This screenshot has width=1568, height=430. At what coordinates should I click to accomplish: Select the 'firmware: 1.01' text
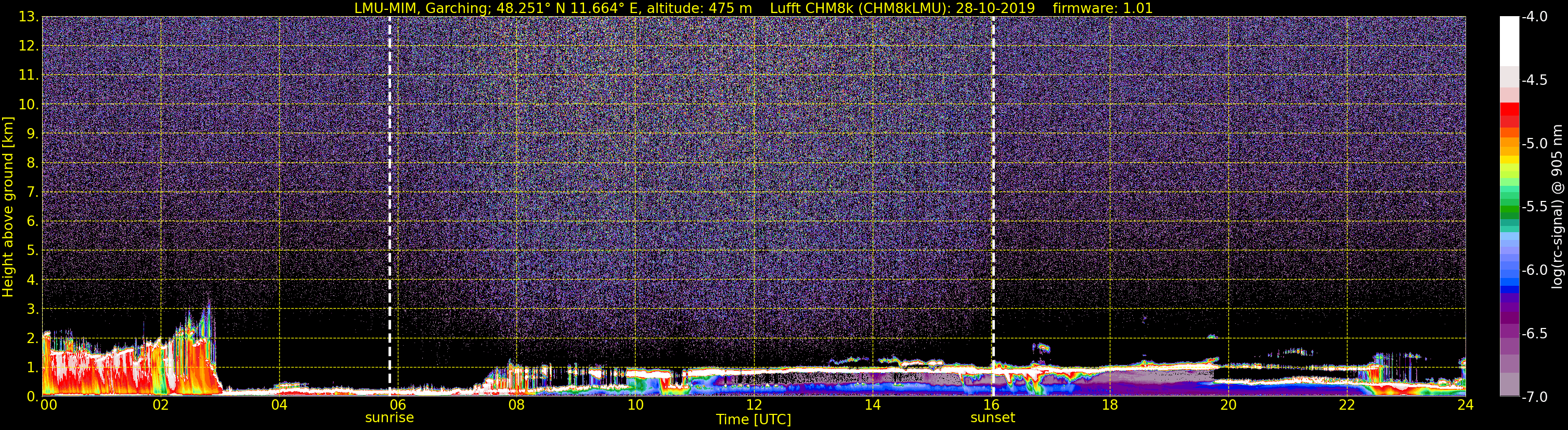(x=1103, y=8)
